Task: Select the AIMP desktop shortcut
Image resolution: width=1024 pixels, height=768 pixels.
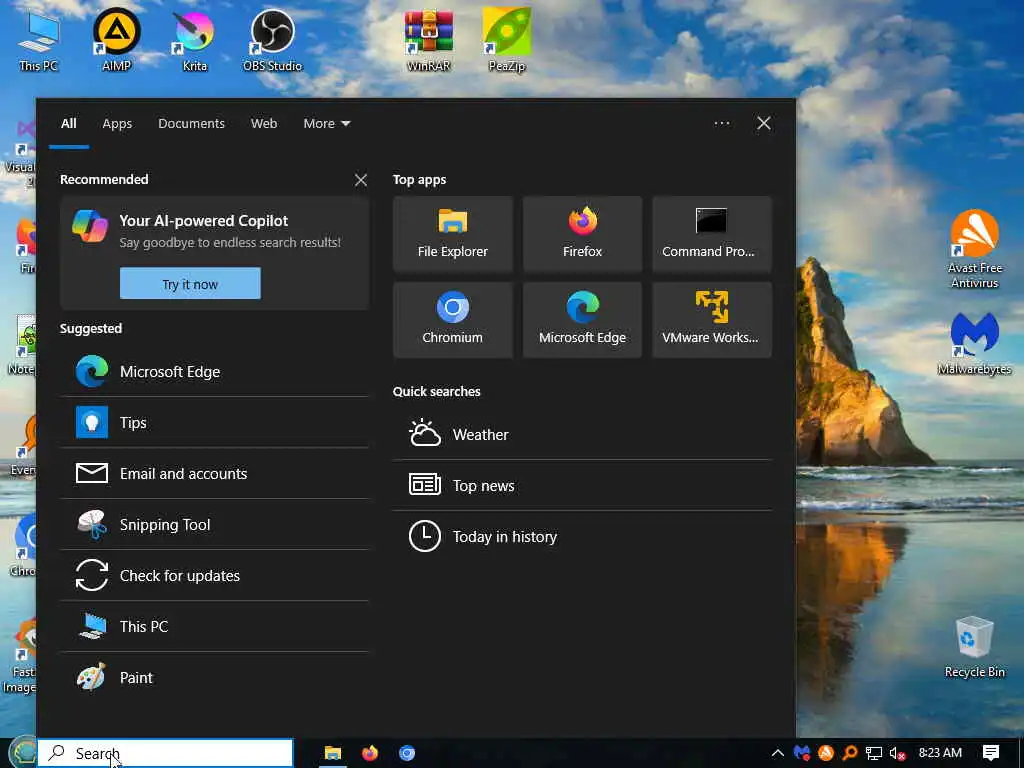Action: point(116,39)
